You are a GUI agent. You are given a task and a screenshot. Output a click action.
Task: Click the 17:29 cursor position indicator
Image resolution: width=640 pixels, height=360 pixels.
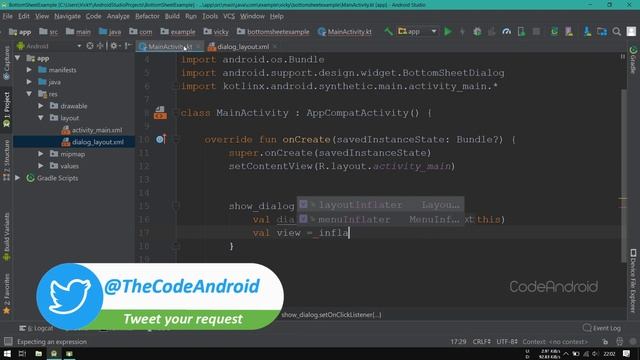pyautogui.click(x=458, y=341)
